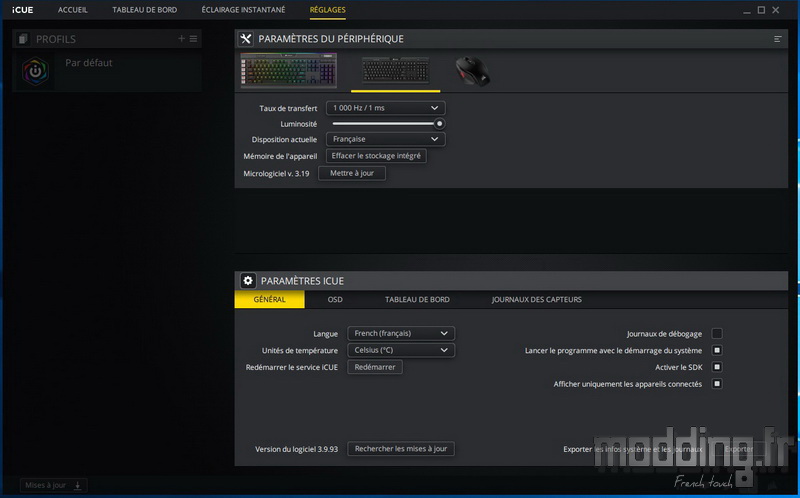
Task: Click the iCUE logo
Action: point(23,10)
